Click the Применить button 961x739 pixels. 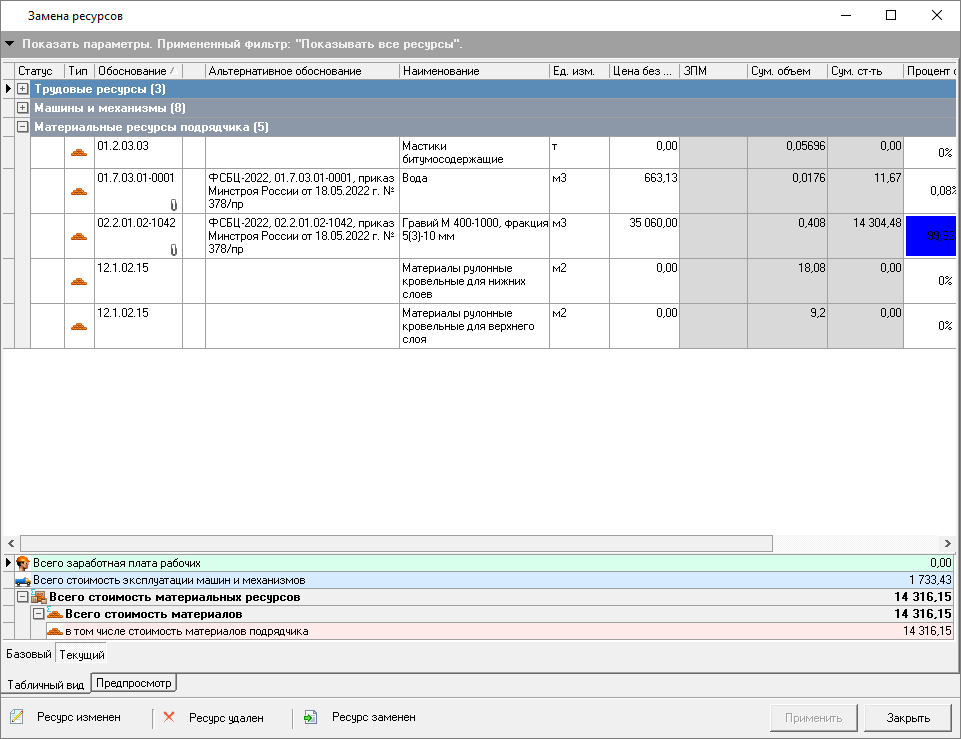(813, 718)
